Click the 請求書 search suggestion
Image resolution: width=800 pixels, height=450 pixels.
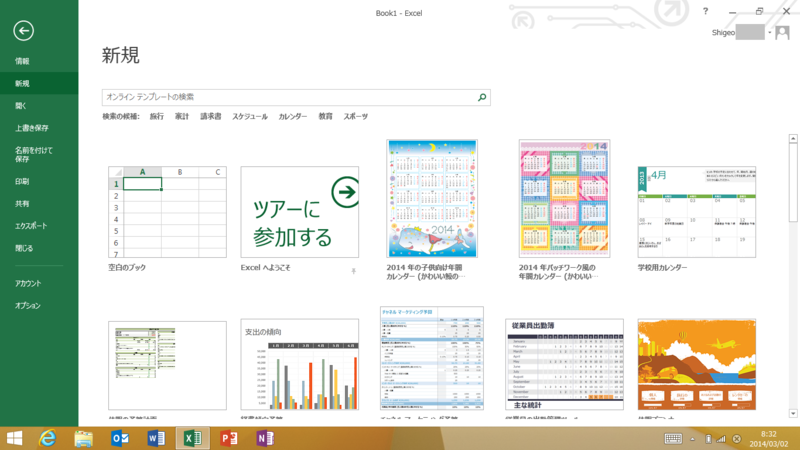211,116
